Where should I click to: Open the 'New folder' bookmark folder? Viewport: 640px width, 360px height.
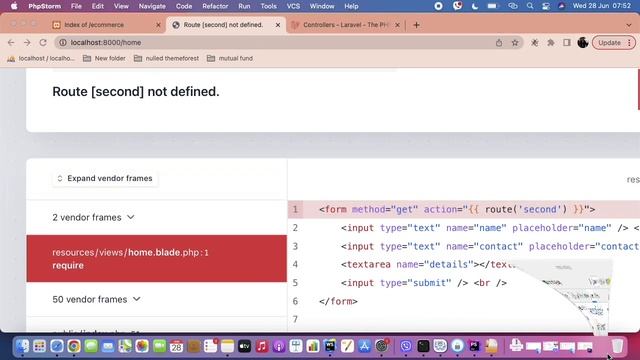tap(104, 58)
